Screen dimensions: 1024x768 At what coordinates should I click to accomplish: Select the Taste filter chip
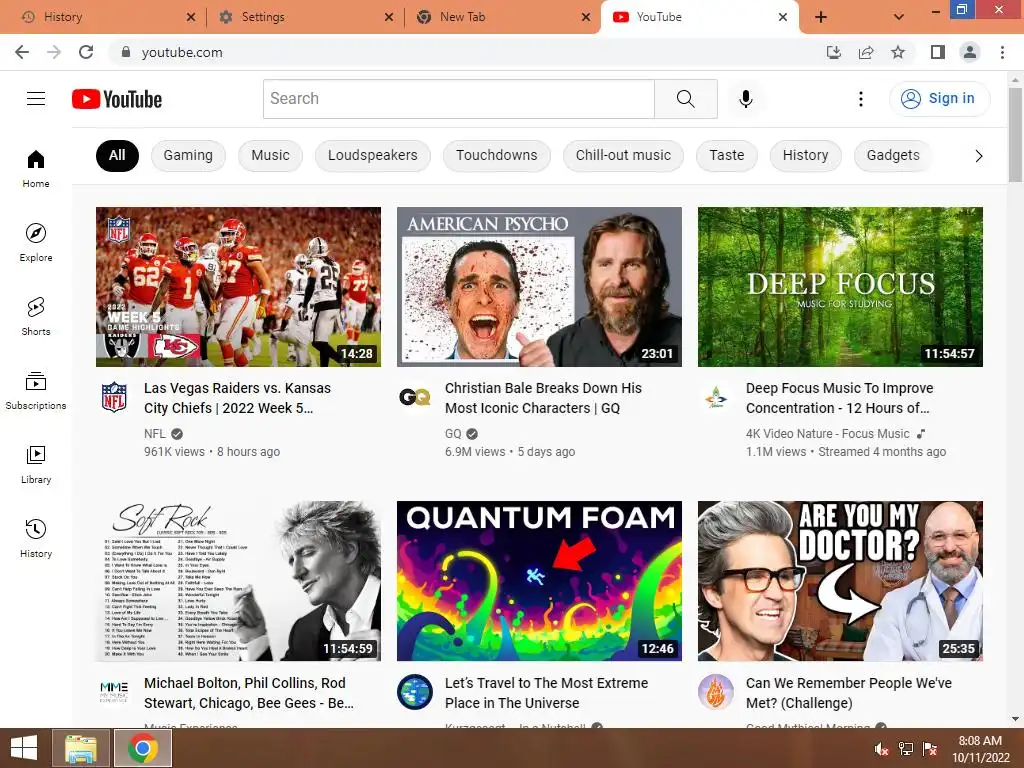727,155
